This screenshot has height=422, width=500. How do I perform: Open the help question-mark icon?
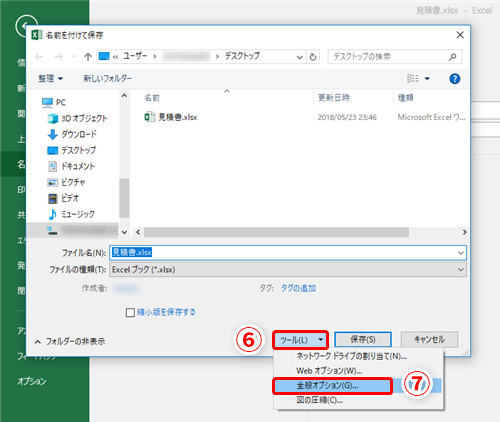455,79
